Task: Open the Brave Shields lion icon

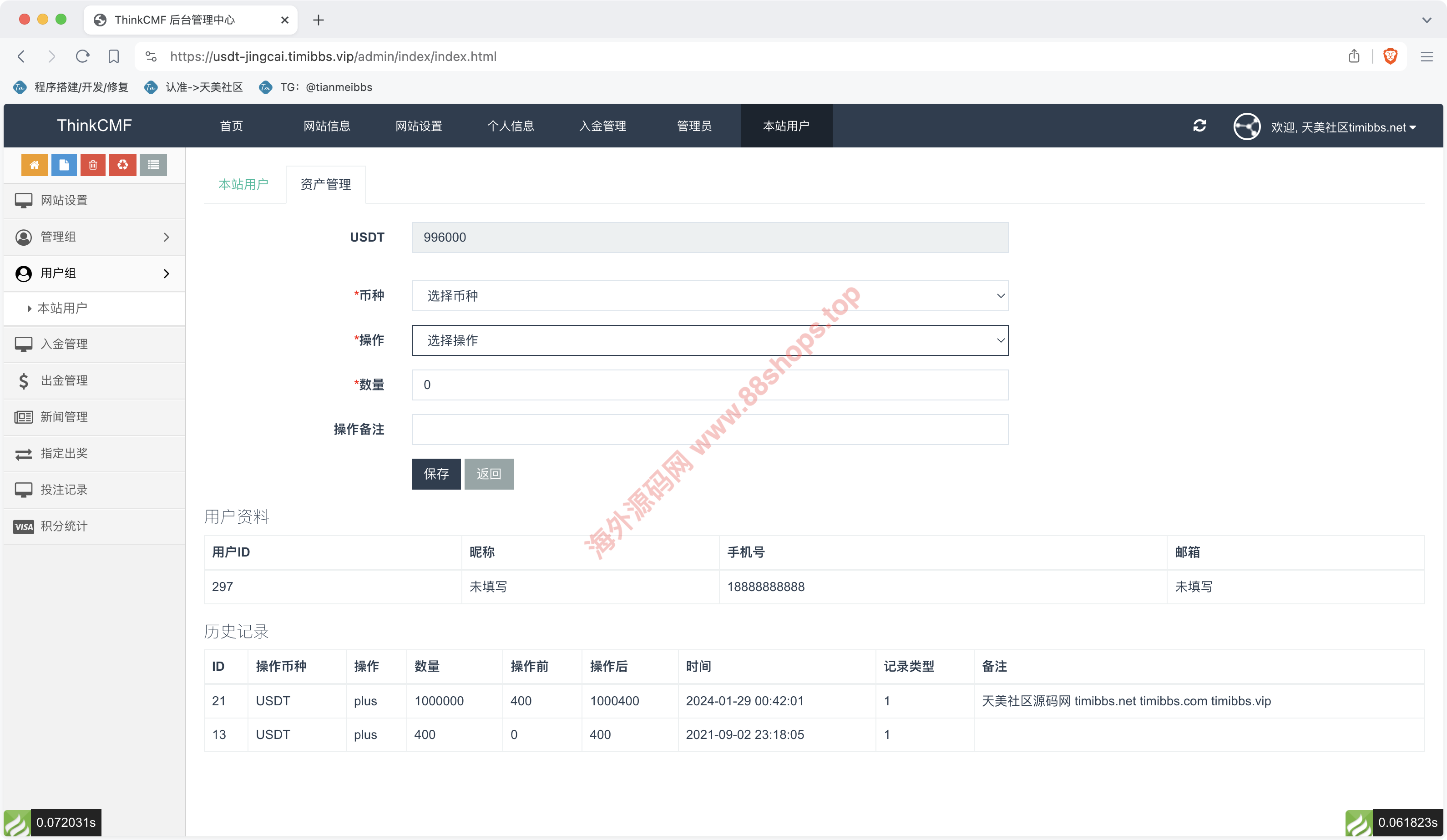Action: point(1390,56)
